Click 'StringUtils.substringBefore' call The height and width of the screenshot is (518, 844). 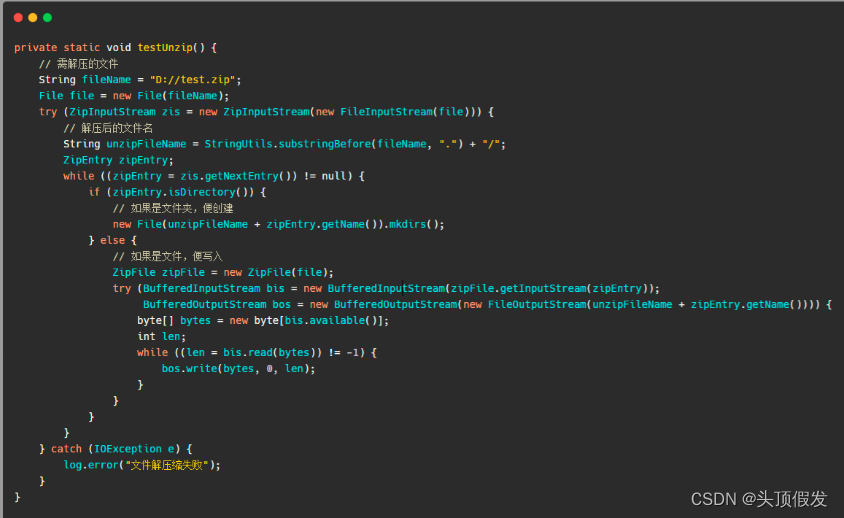(x=288, y=144)
